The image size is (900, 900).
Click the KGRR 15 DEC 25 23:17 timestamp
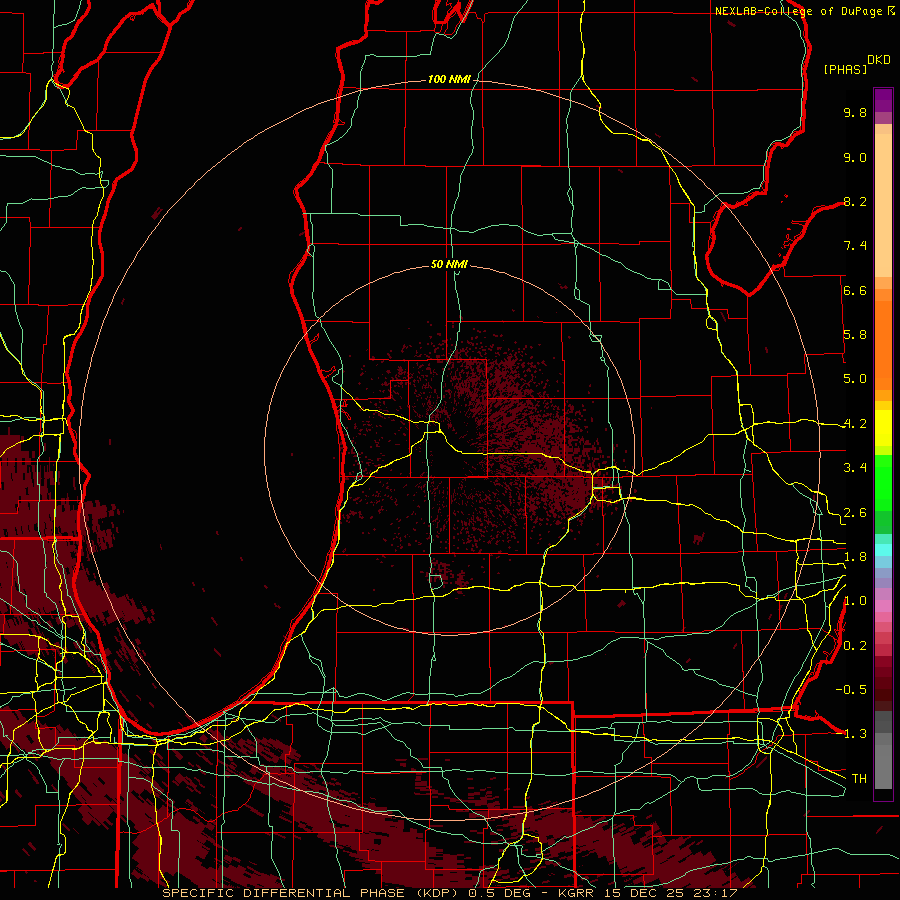coord(647,893)
